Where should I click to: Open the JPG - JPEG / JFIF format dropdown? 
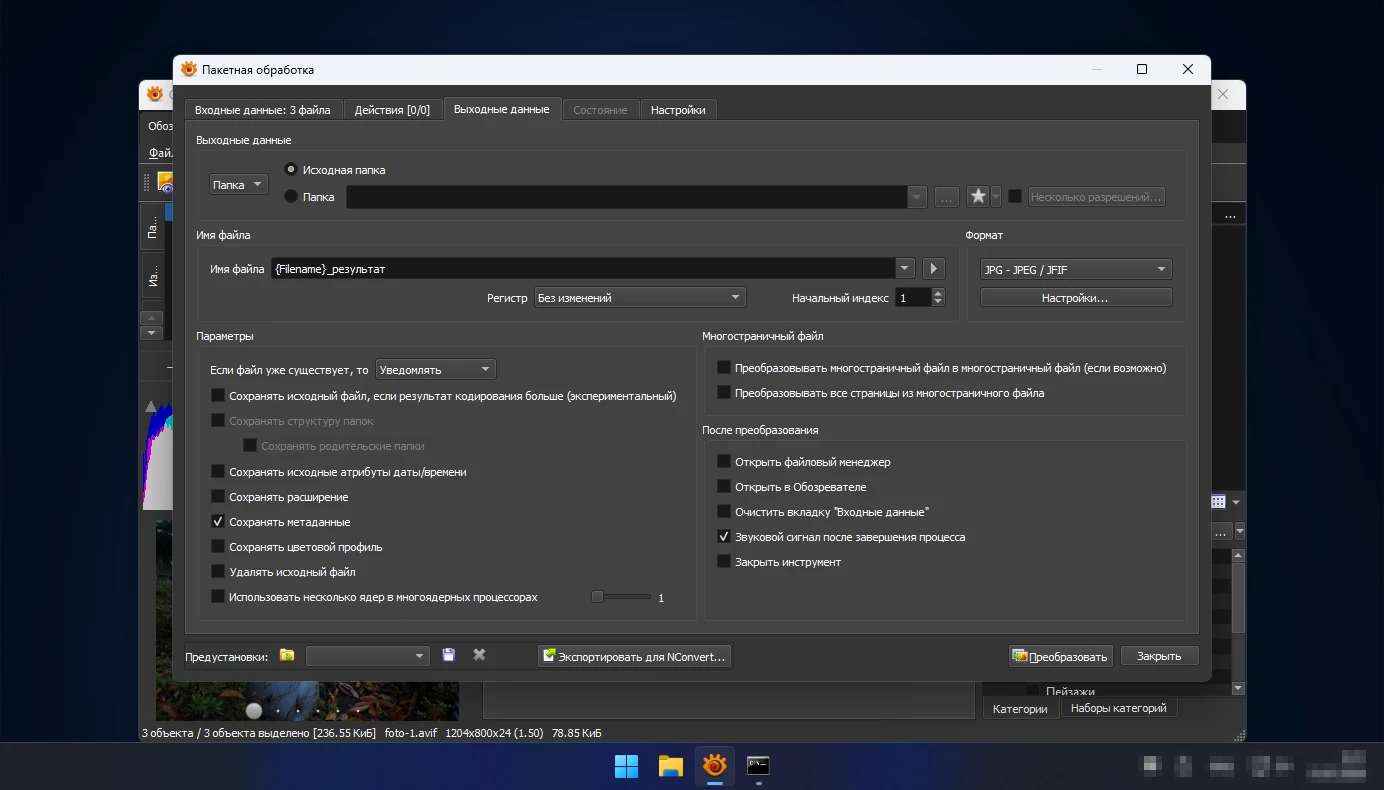coord(1076,269)
